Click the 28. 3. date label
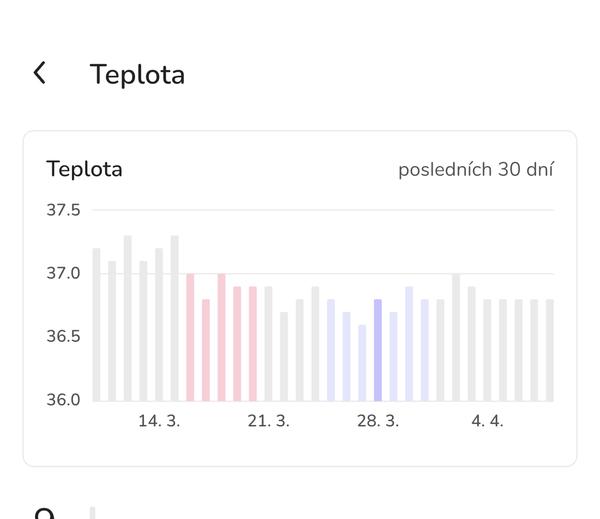600x519 pixels. tap(378, 421)
